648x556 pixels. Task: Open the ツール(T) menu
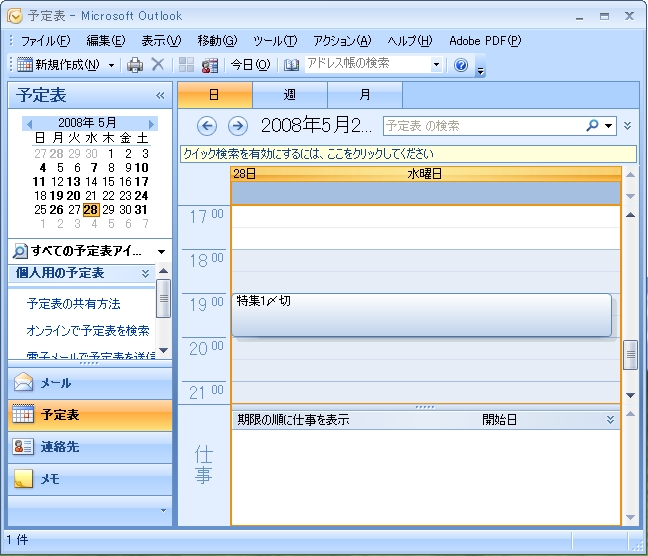click(x=275, y=41)
